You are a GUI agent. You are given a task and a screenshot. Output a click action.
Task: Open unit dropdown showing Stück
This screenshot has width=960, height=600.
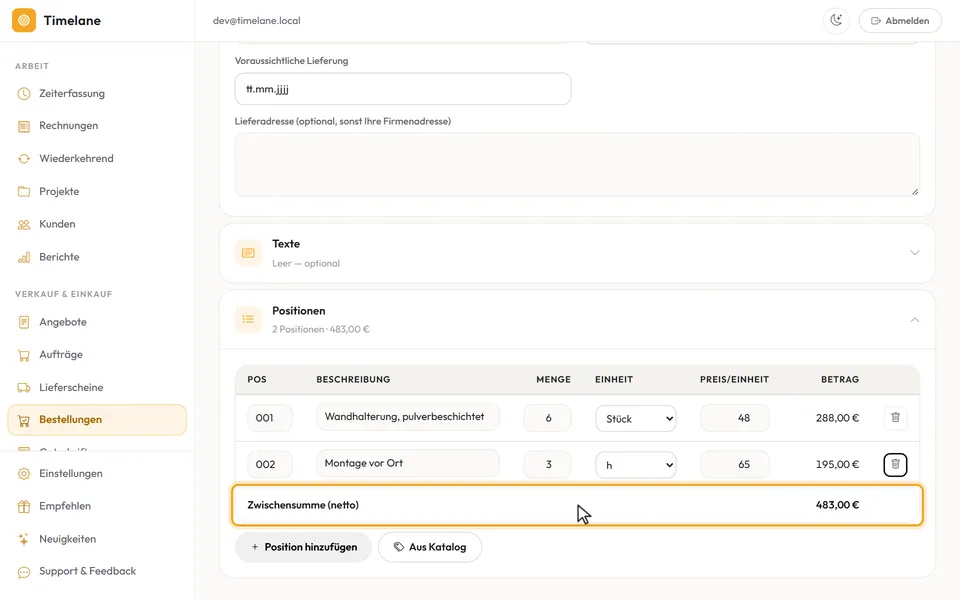click(x=636, y=419)
